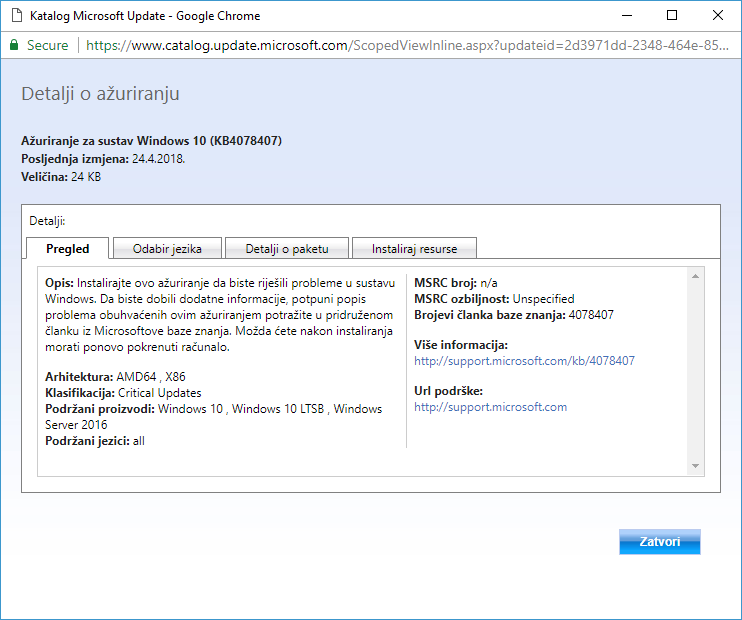The width and height of the screenshot is (742, 620).
Task: Click the page document icon in title bar
Action: click(17, 16)
